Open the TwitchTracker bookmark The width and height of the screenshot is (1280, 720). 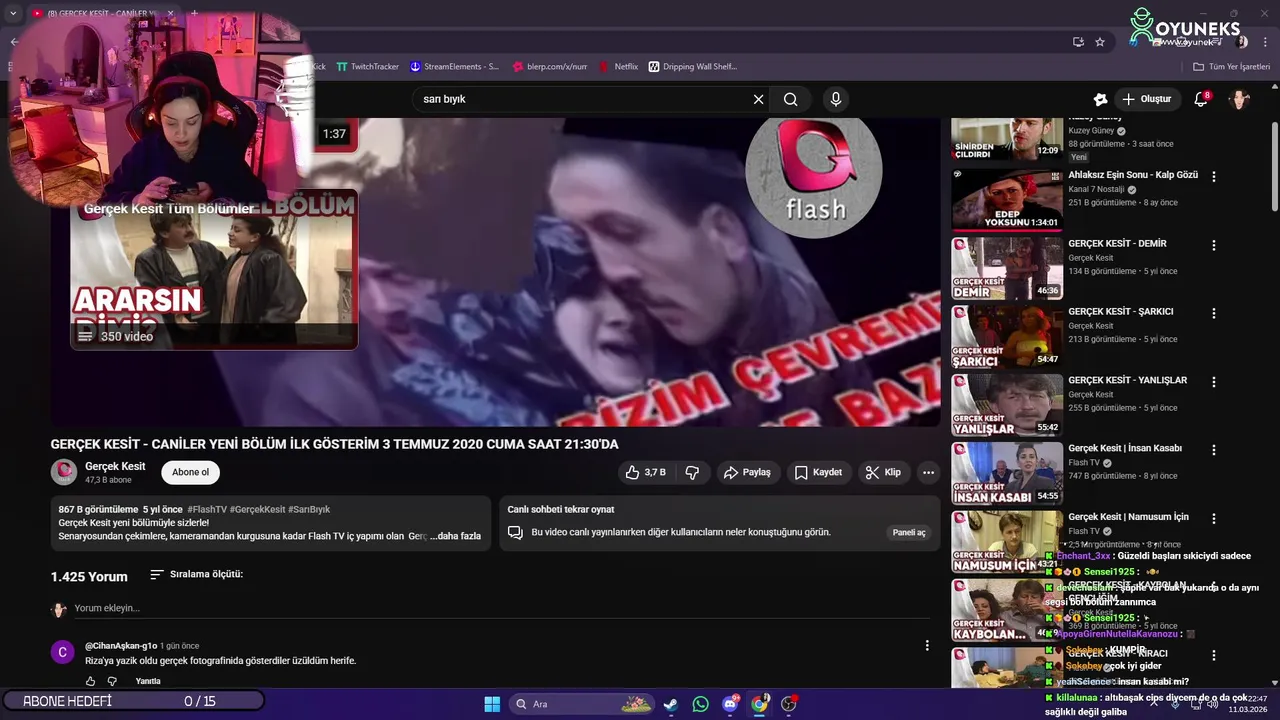coord(367,67)
